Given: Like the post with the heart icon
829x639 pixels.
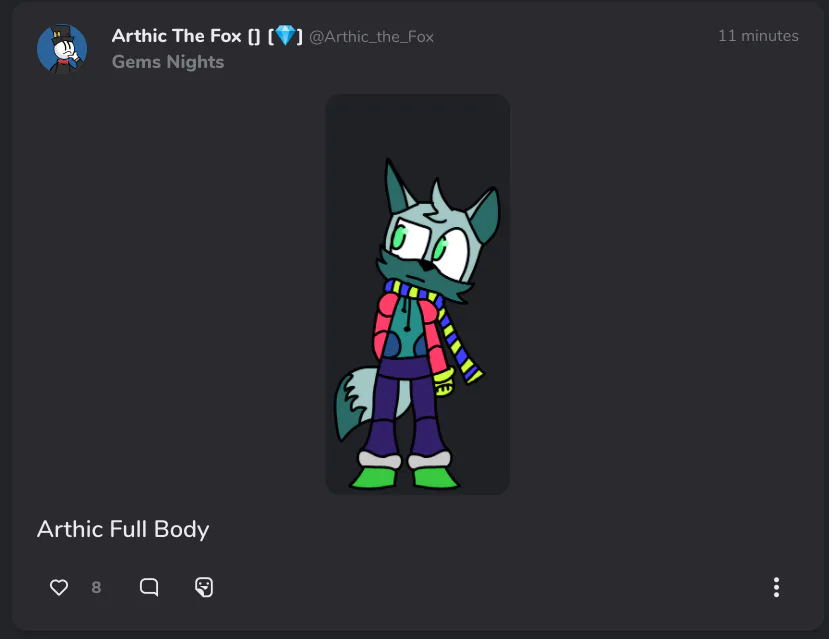Looking at the screenshot, I should [59, 587].
